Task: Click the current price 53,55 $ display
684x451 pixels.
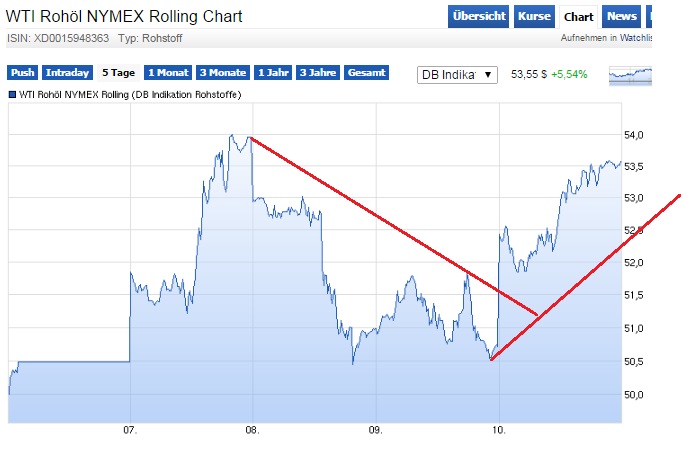Action: [528, 74]
